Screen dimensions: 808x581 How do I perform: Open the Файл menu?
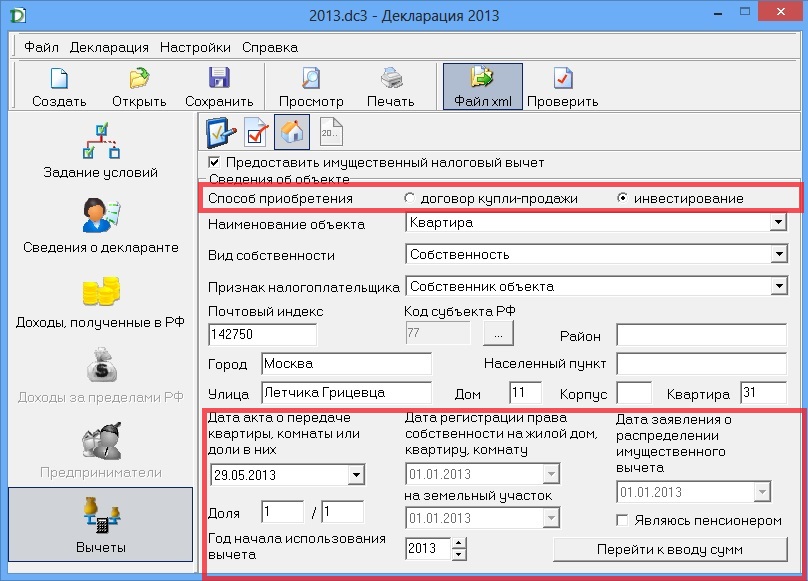pyautogui.click(x=41, y=47)
